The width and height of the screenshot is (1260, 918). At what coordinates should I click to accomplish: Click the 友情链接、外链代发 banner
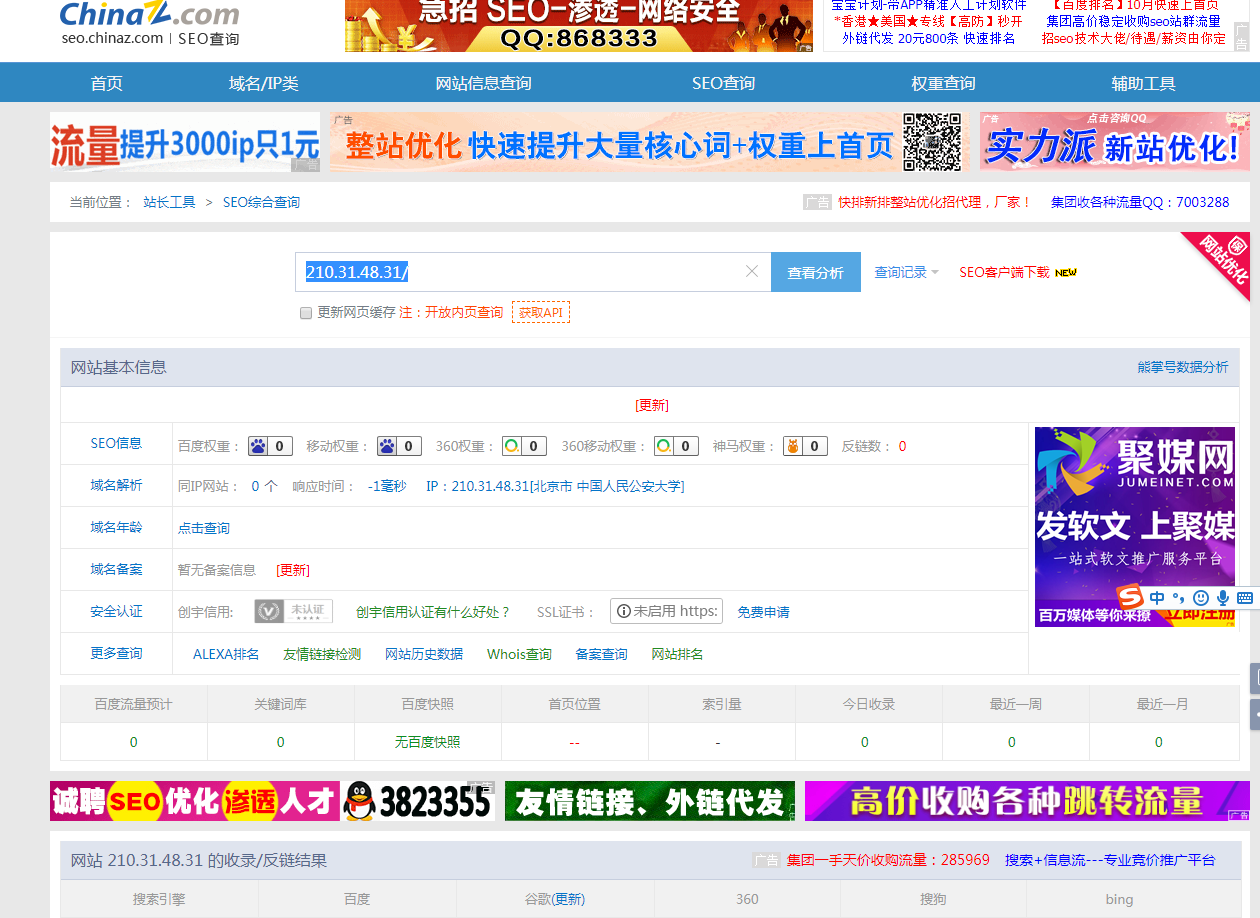(x=650, y=801)
